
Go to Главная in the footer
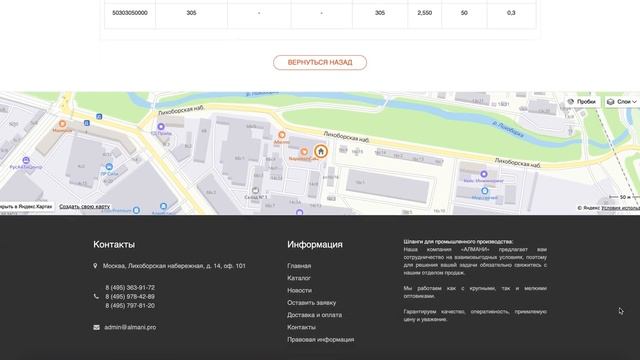299,266
